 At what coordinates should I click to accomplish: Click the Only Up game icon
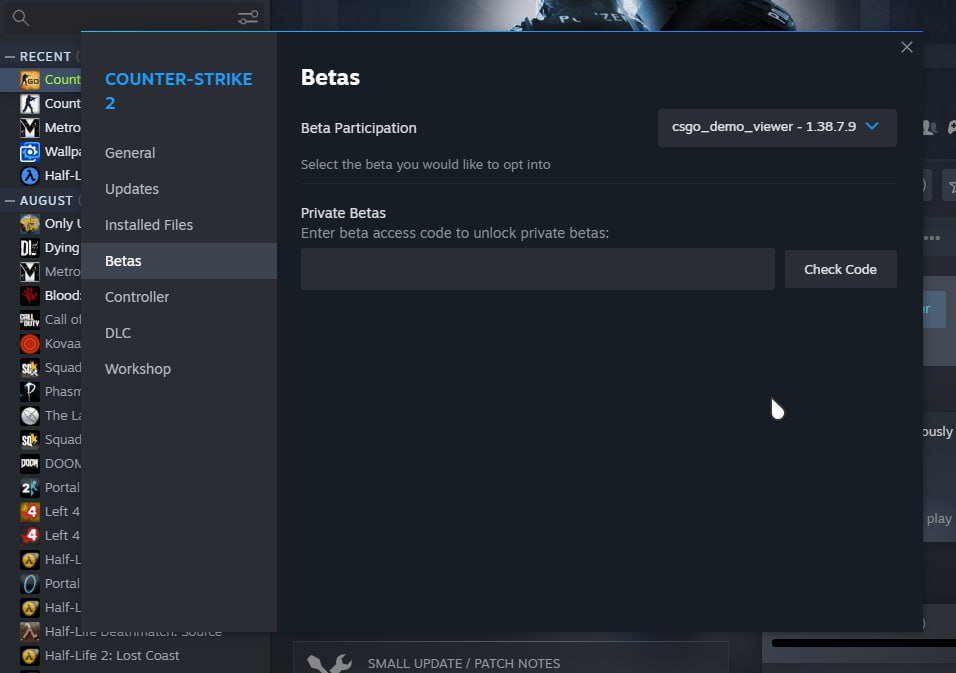(29, 224)
